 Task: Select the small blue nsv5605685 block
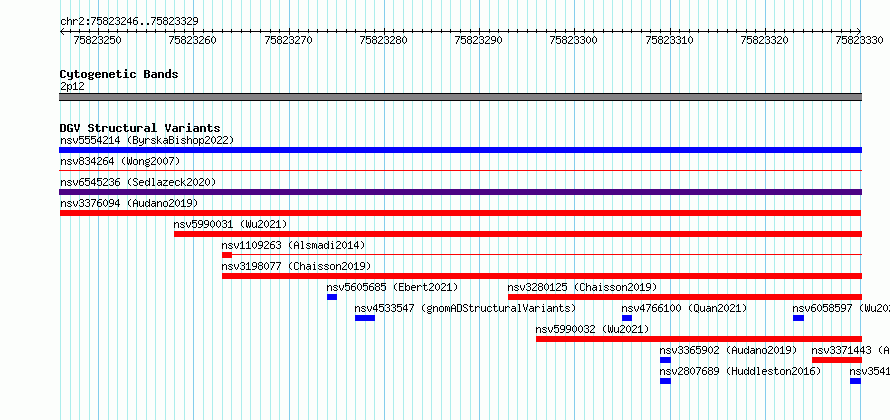pyautogui.click(x=332, y=297)
